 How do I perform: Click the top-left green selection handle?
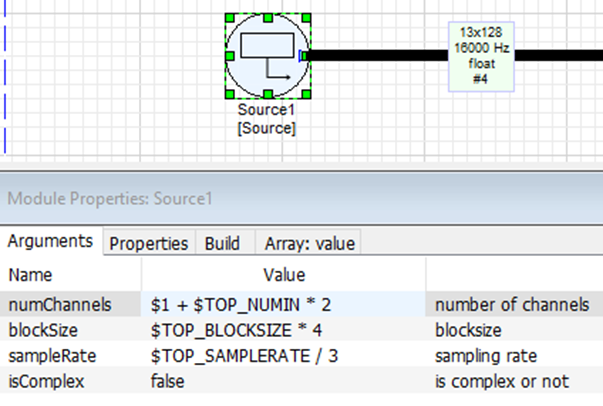point(229,18)
